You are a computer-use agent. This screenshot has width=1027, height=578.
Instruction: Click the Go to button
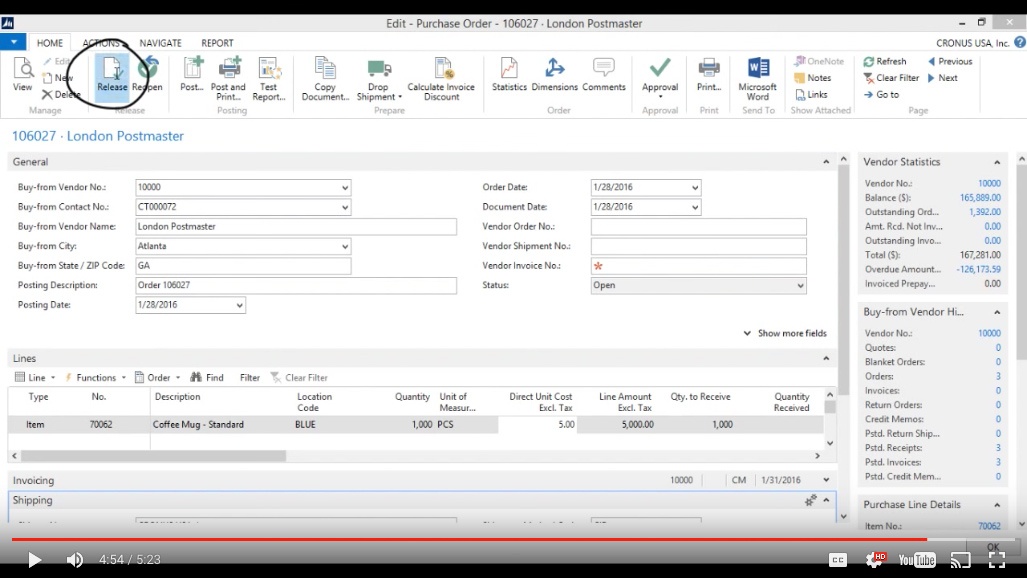[882, 94]
